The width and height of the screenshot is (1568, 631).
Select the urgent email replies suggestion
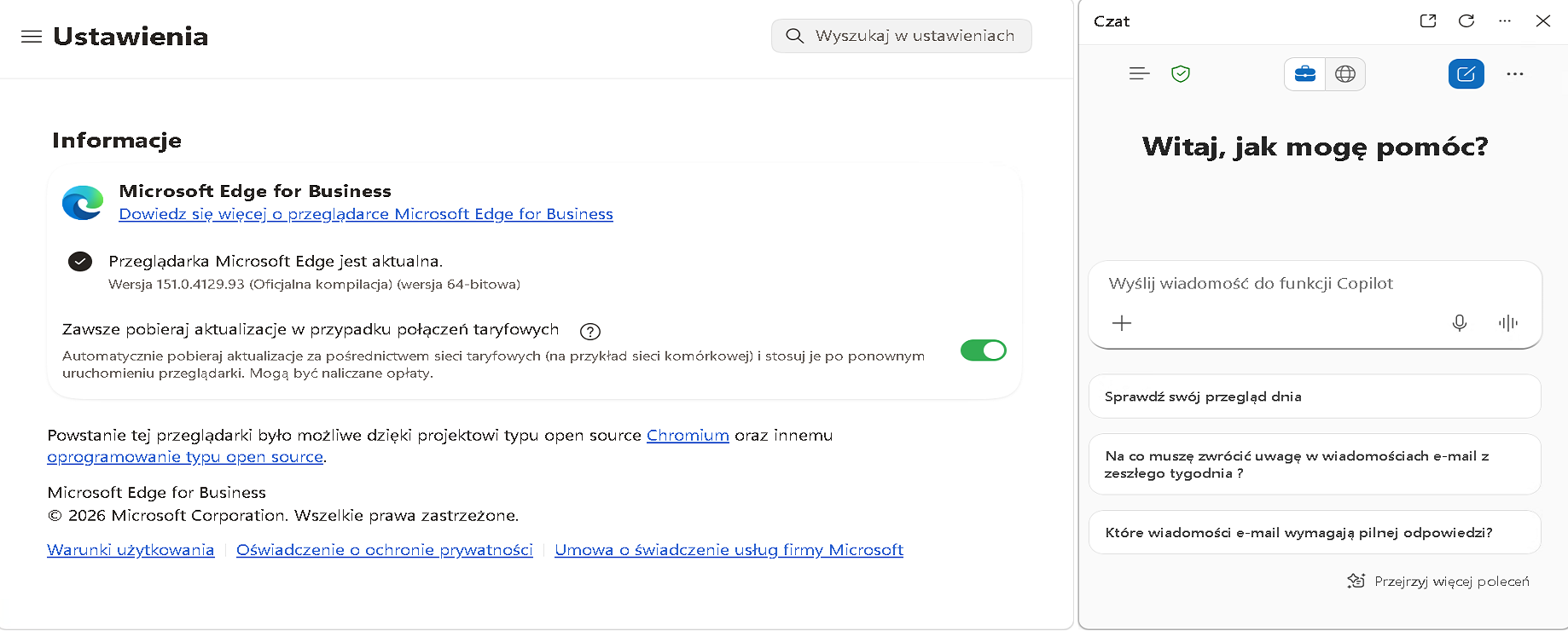(x=1315, y=533)
